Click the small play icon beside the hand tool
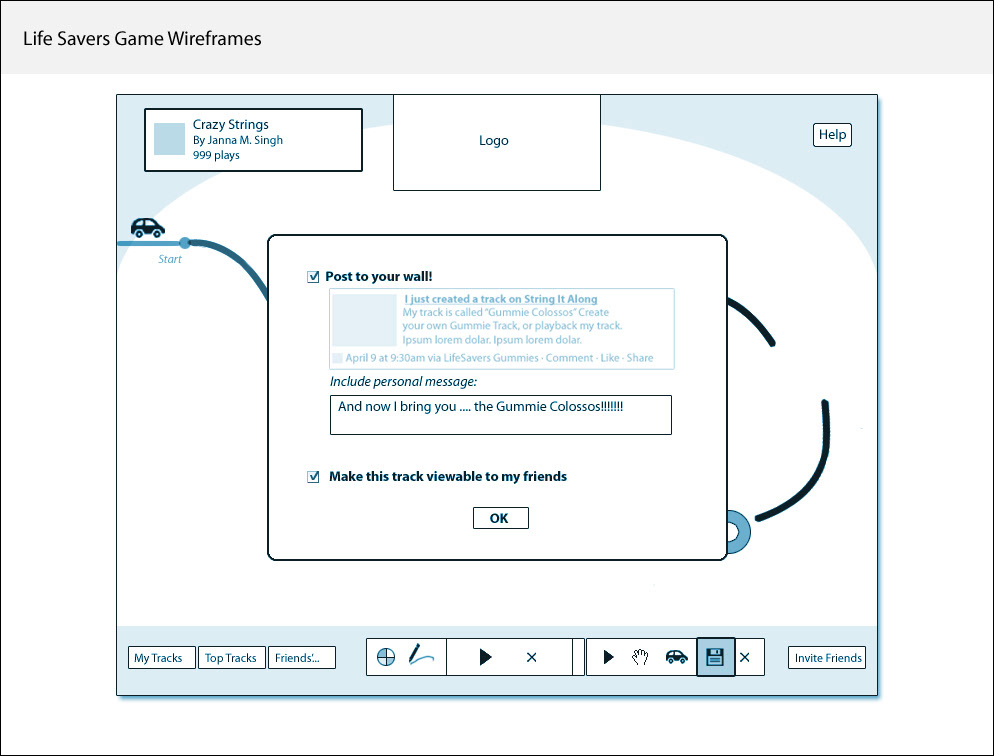 [x=609, y=657]
